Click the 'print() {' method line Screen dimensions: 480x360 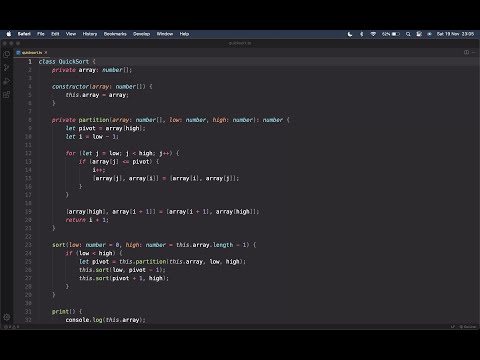(x=67, y=312)
